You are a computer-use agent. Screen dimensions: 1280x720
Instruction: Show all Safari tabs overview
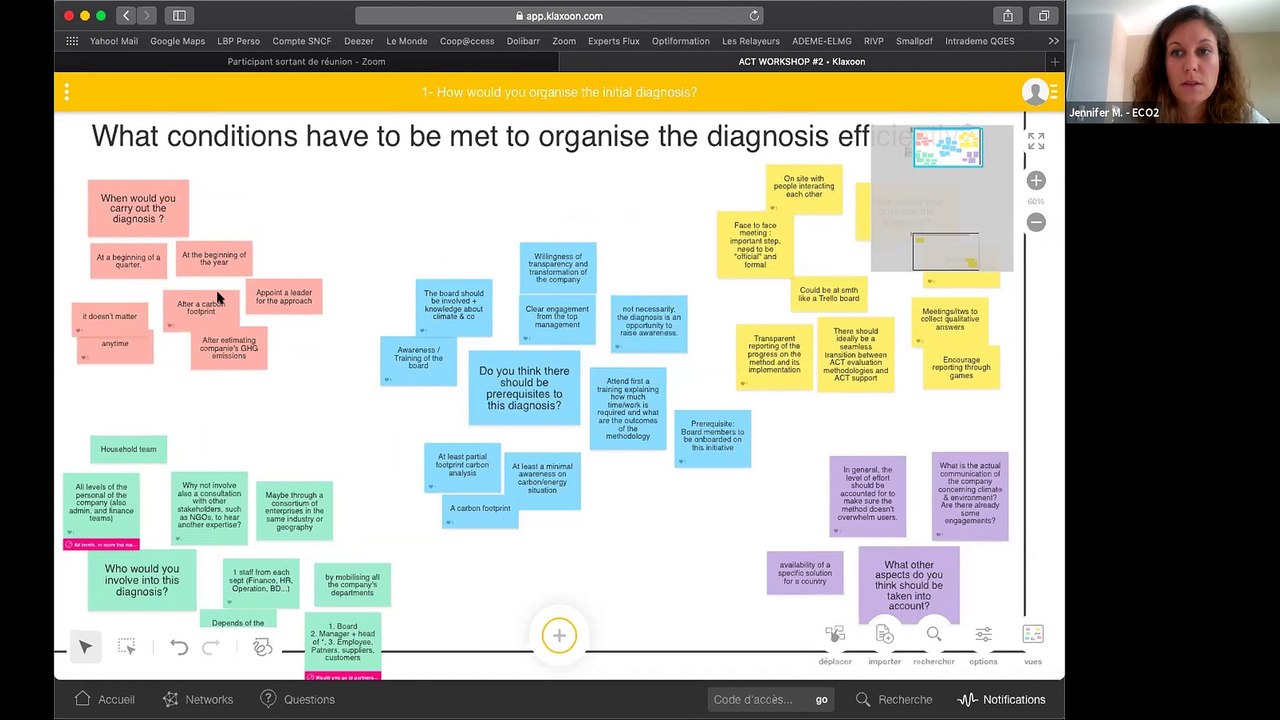(x=1044, y=16)
